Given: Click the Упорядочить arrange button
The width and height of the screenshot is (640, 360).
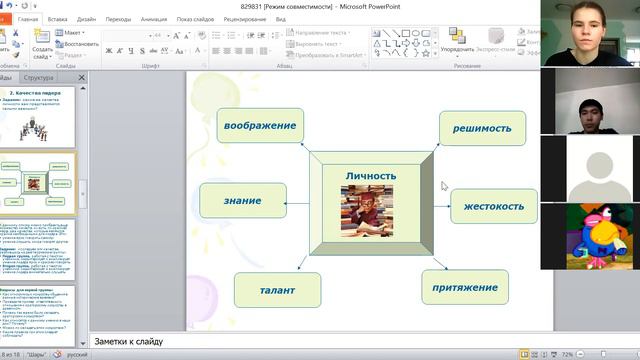Looking at the screenshot, I should tap(457, 42).
